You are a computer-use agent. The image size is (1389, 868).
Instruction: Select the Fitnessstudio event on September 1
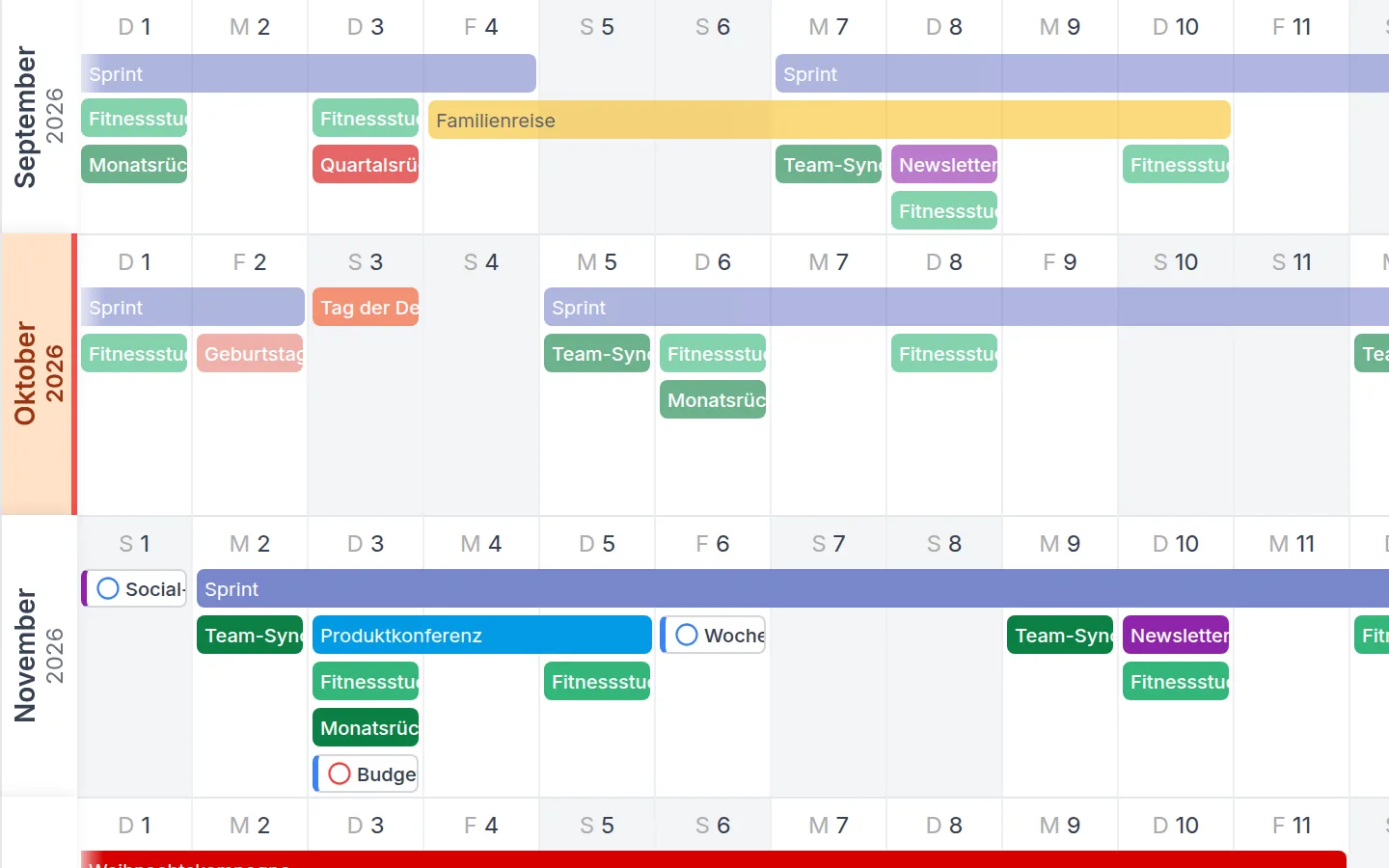coord(134,118)
